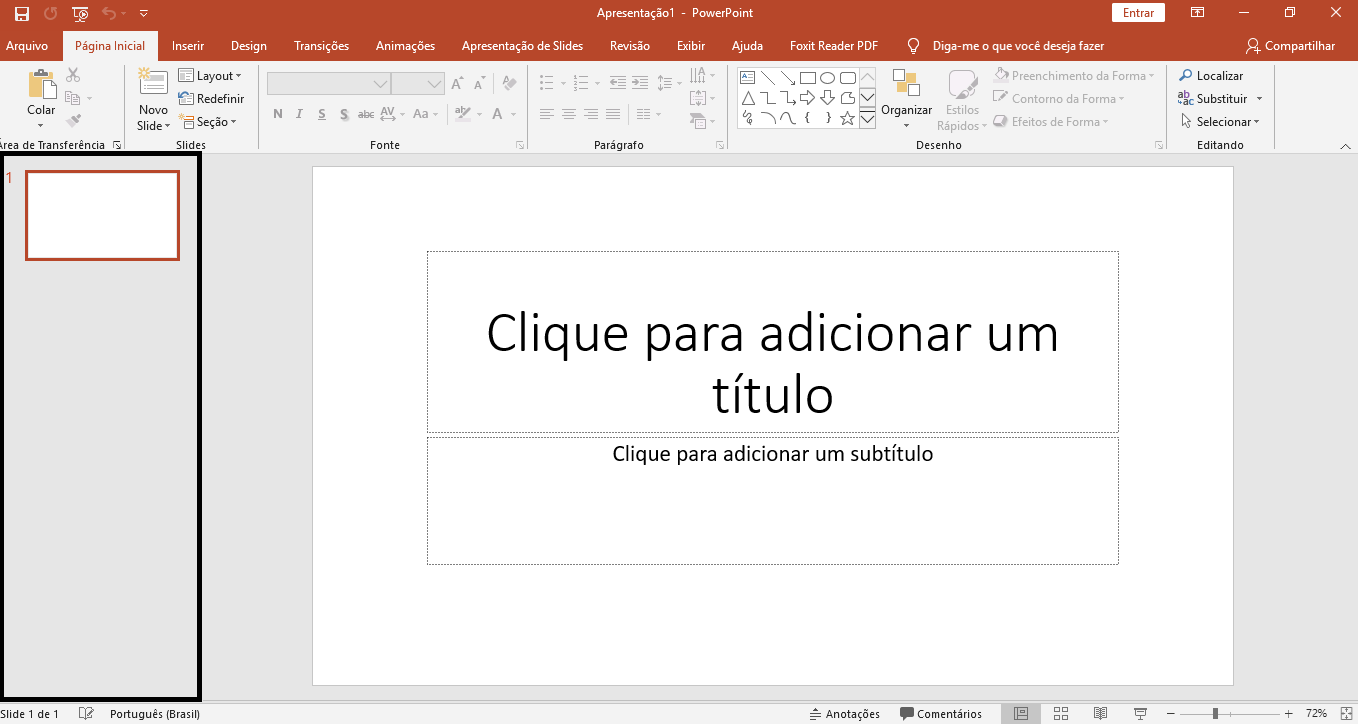Click the Novo Slide icon
Viewport: 1358px width, 724px height.
tap(153, 83)
